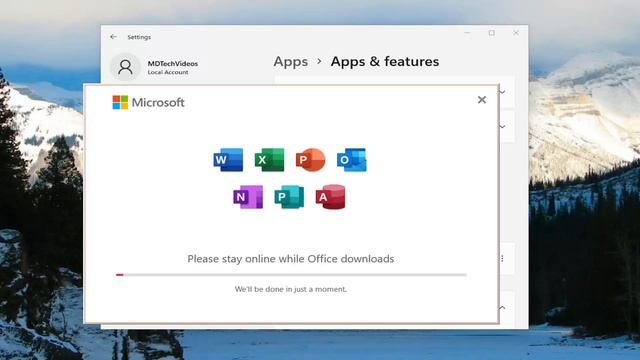
Task: Expand the first chevron in the Settings window
Action: (x=502, y=92)
